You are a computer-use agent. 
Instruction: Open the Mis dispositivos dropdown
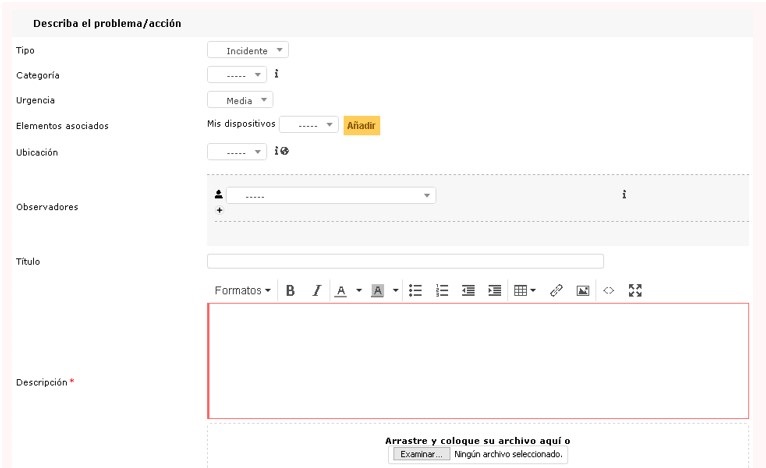308,126
